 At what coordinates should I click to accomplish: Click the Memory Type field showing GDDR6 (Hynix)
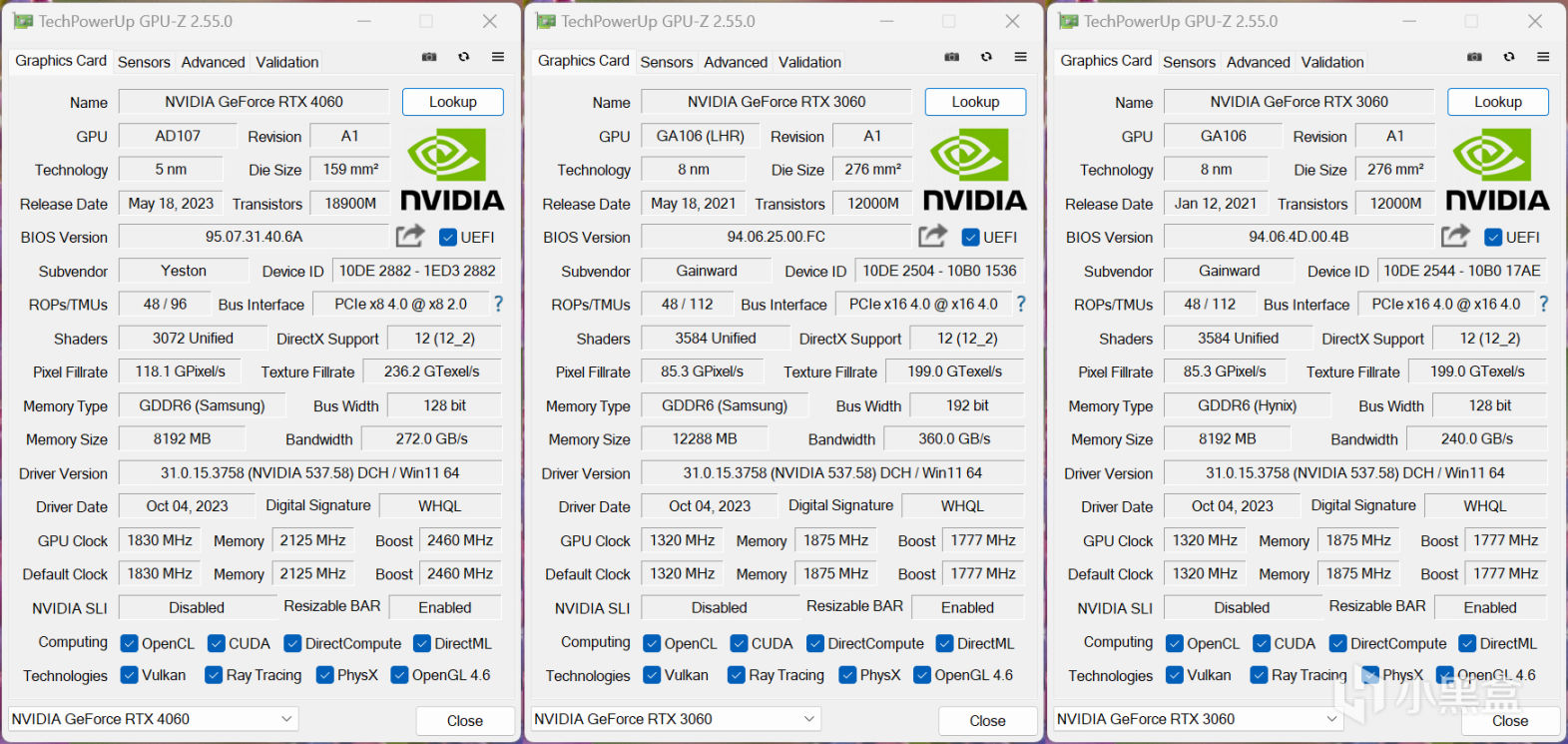pyautogui.click(x=1248, y=405)
